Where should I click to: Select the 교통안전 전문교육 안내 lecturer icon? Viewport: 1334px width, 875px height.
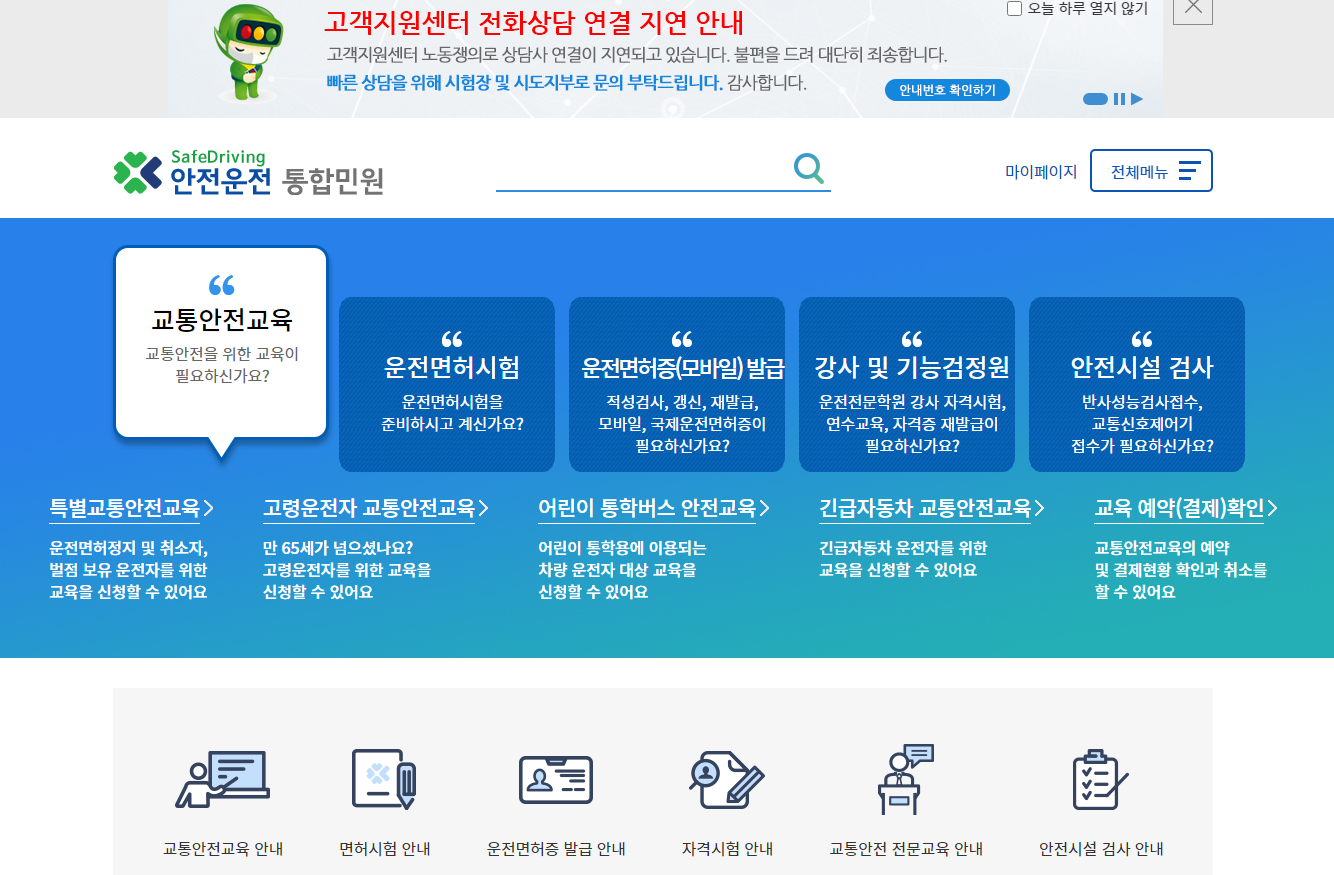[901, 780]
